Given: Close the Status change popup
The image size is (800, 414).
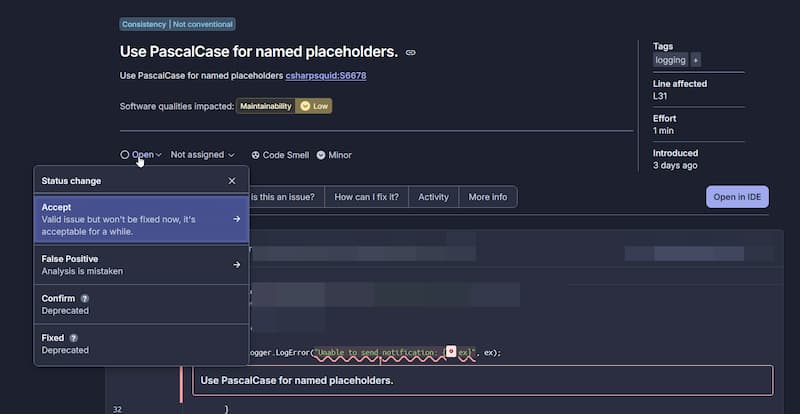Looking at the screenshot, I should click(x=232, y=181).
